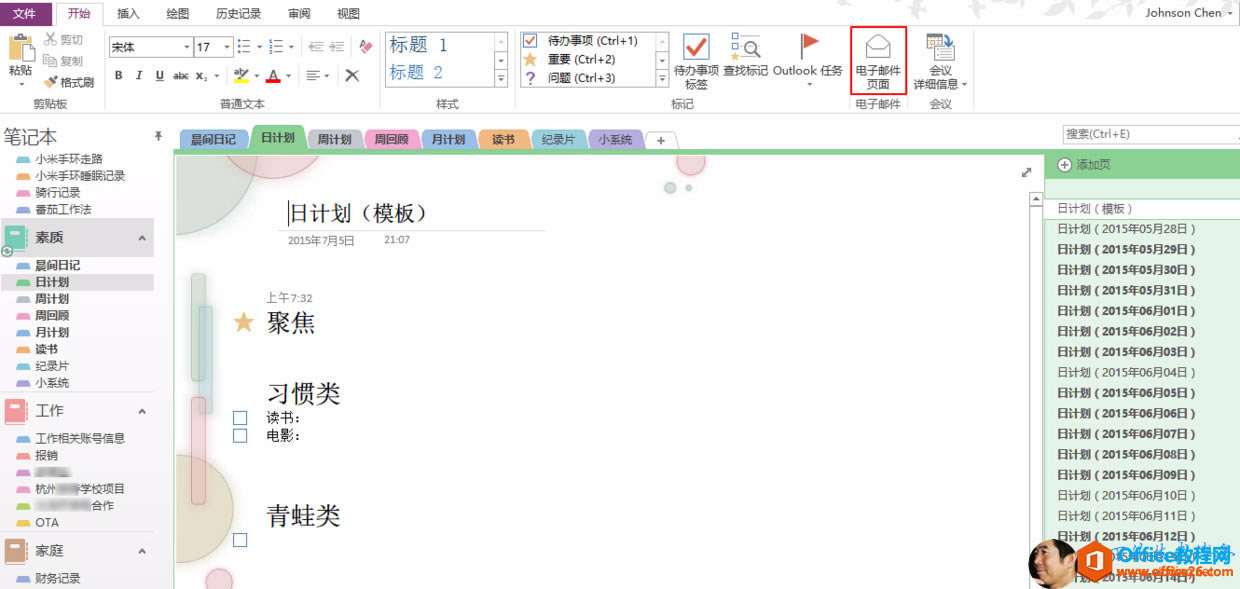The width and height of the screenshot is (1240, 589).
Task: Click the star tag beside 聚焦
Action: coord(243,322)
